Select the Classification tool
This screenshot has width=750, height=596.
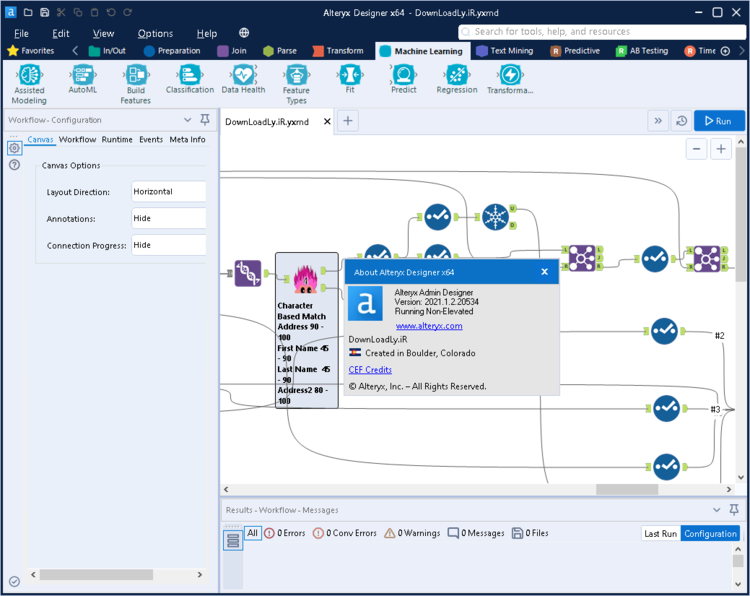point(190,79)
